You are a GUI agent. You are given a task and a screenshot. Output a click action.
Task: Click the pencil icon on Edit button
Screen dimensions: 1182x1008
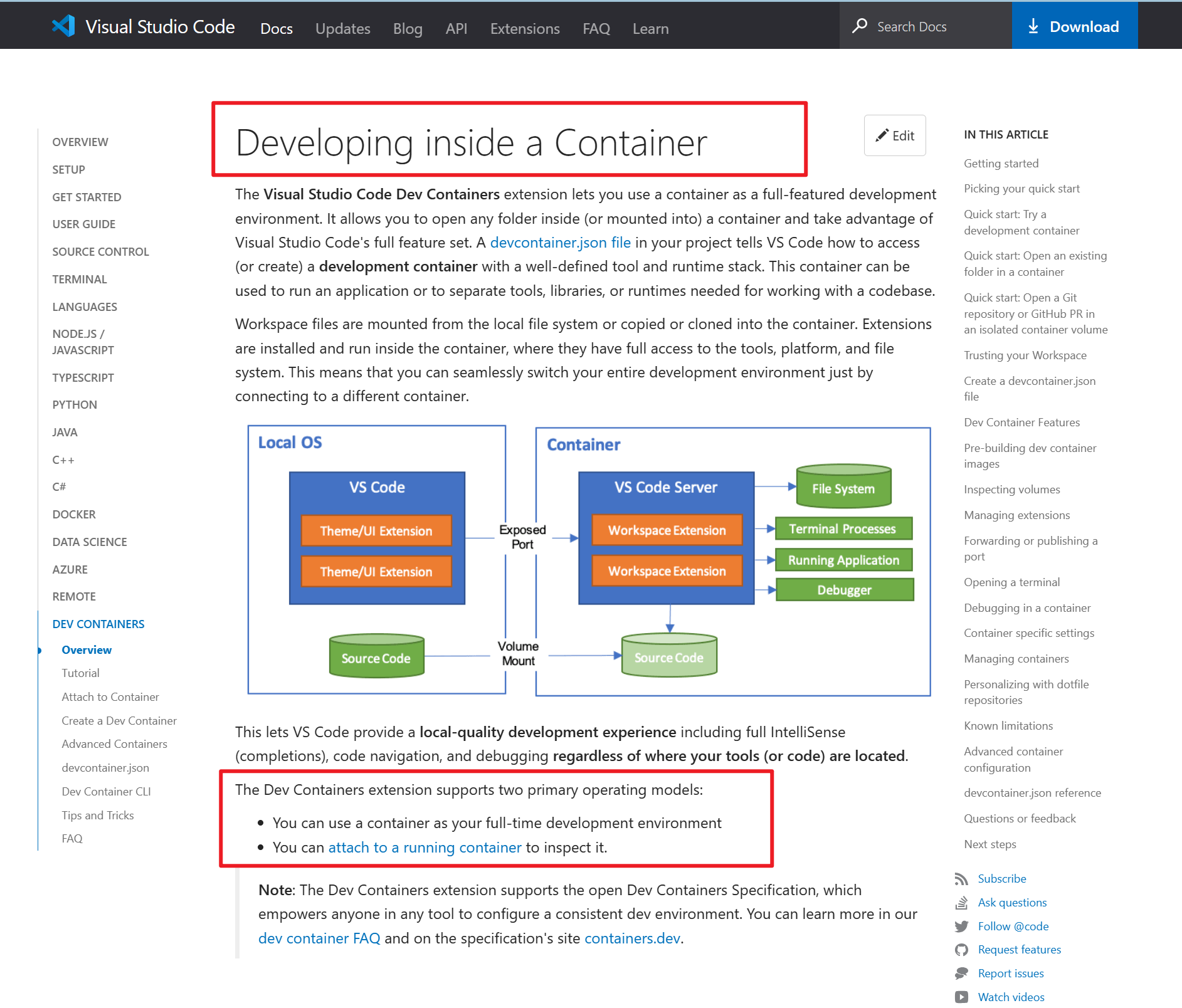882,135
